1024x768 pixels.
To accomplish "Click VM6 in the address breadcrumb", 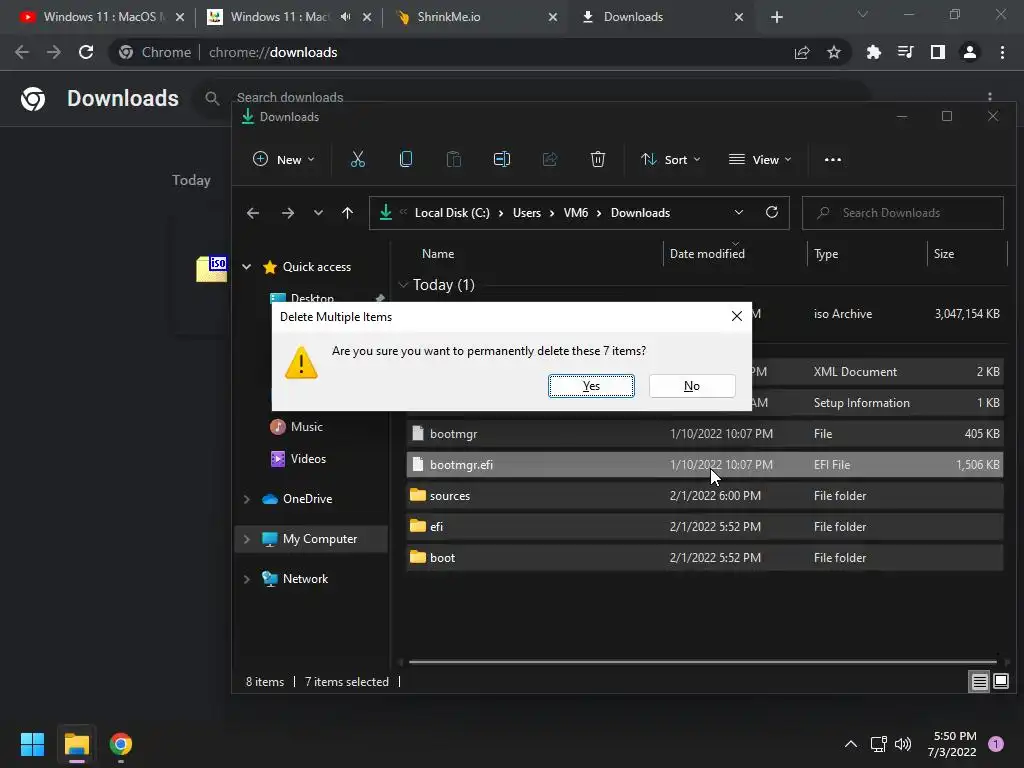I will pos(575,213).
